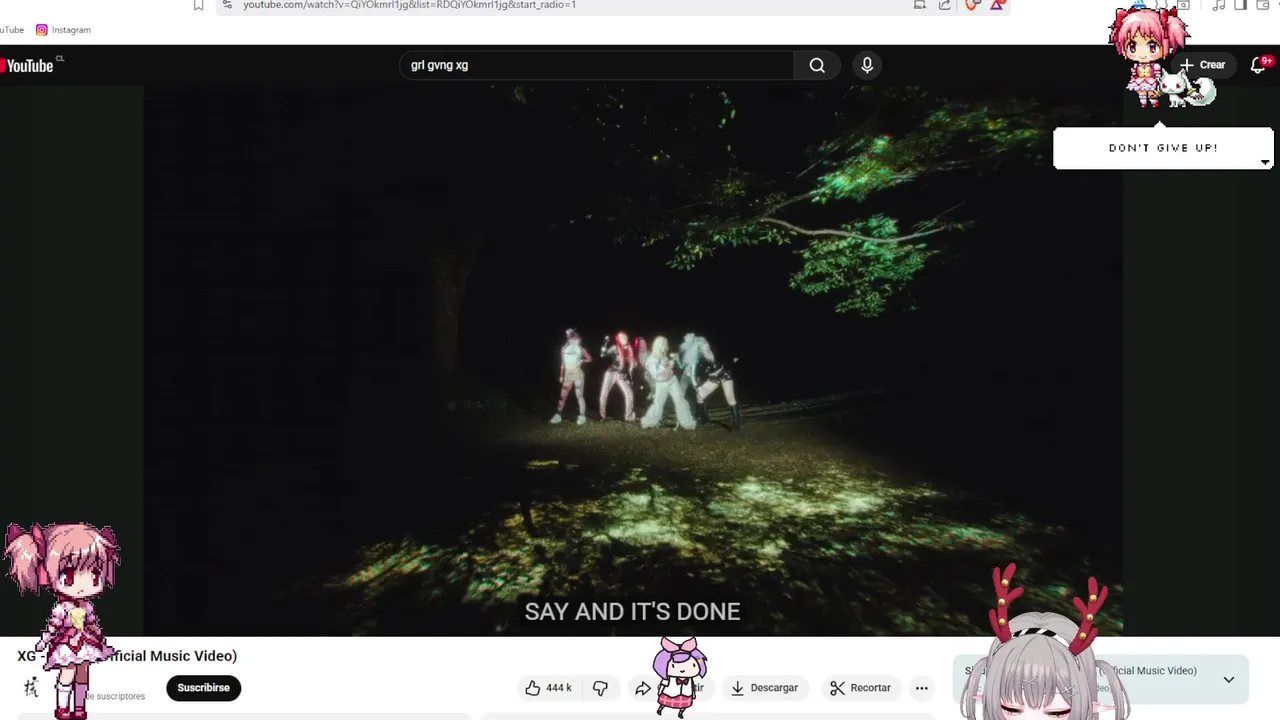Collapse the playlist panel with chevron
The image size is (1280, 720).
[x=1229, y=679]
